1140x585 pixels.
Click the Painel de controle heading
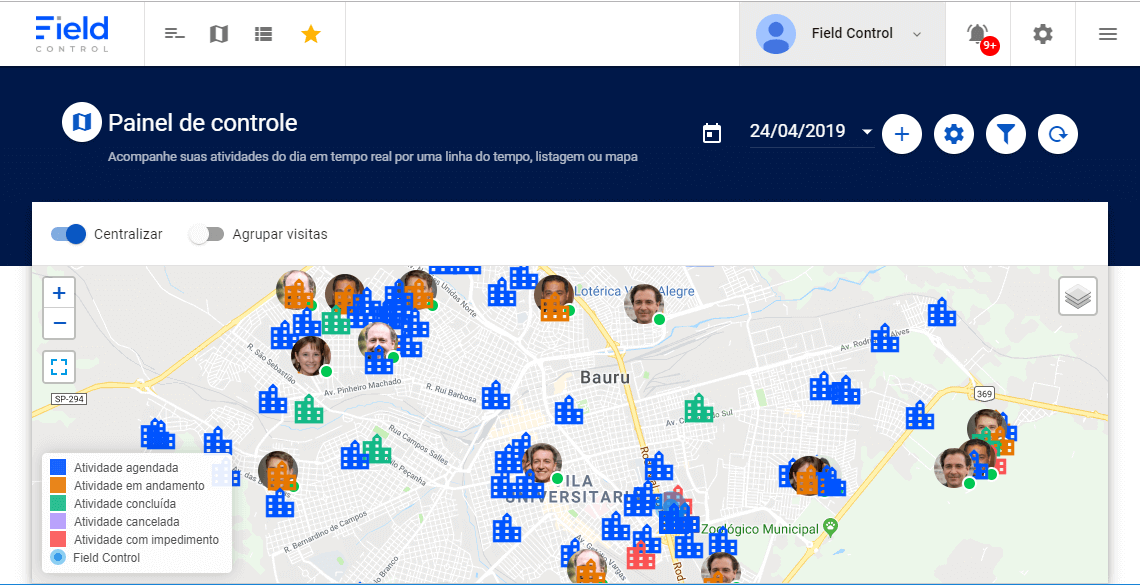pyautogui.click(x=203, y=123)
